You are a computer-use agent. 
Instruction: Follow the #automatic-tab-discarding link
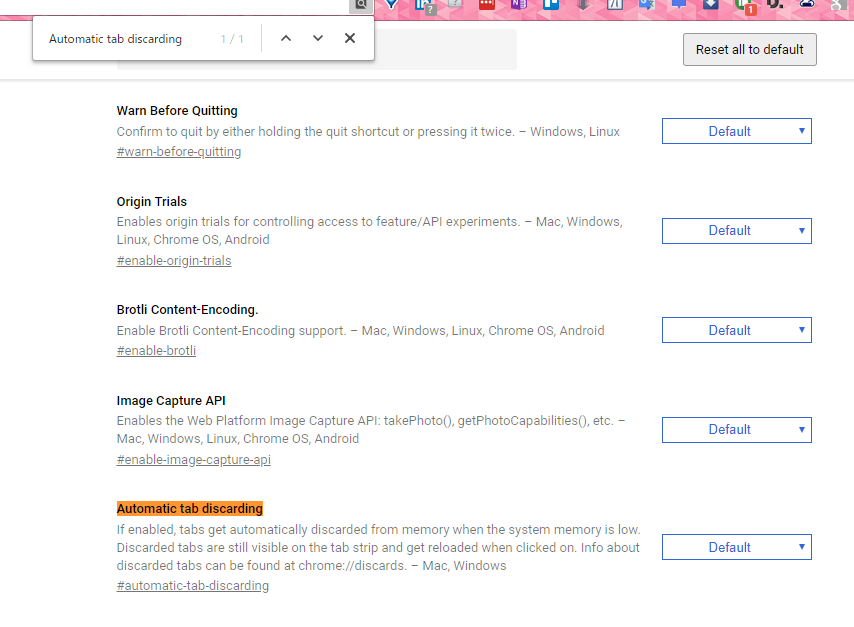pos(193,586)
